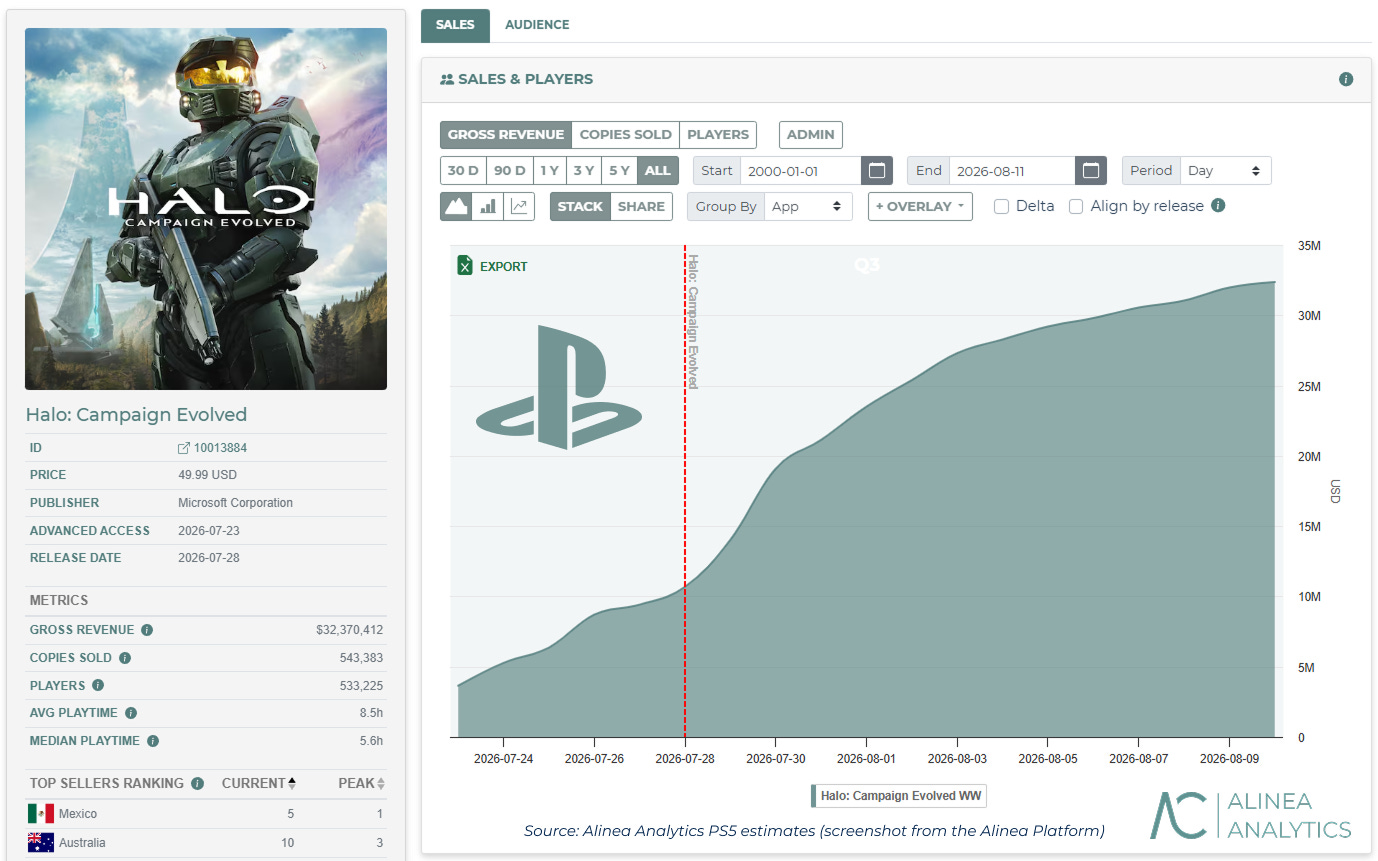Click the average playtime value 8.5h

click(x=371, y=713)
